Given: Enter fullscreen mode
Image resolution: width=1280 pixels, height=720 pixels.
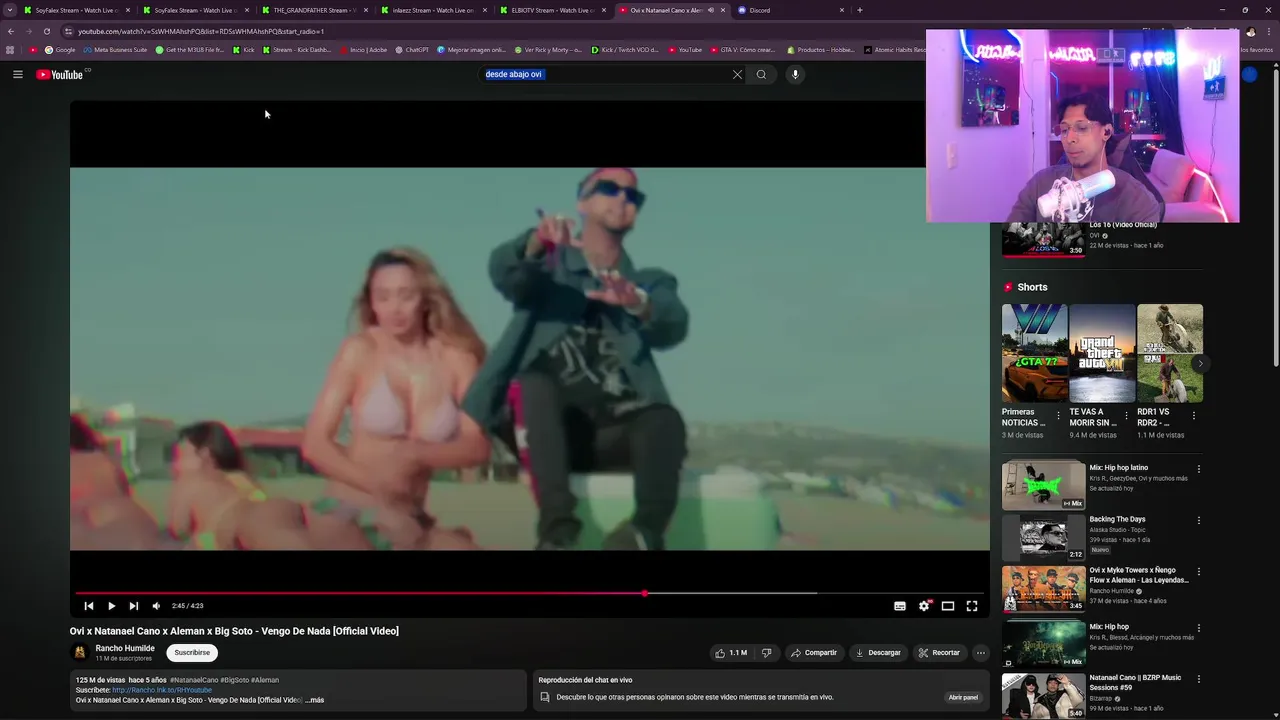Looking at the screenshot, I should [971, 606].
